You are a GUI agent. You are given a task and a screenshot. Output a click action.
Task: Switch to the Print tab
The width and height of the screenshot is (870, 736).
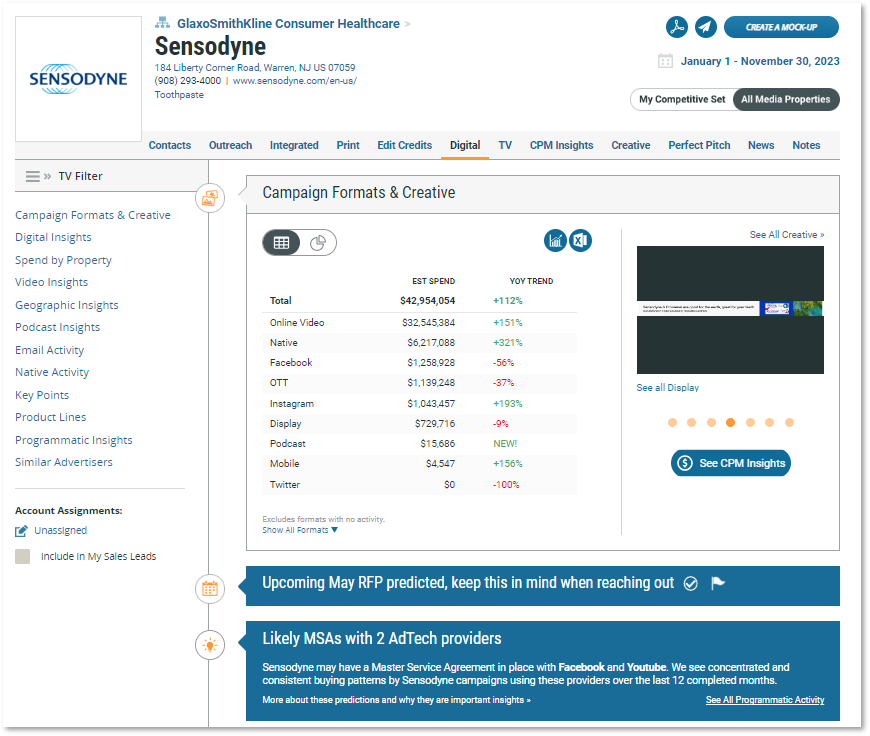point(348,145)
